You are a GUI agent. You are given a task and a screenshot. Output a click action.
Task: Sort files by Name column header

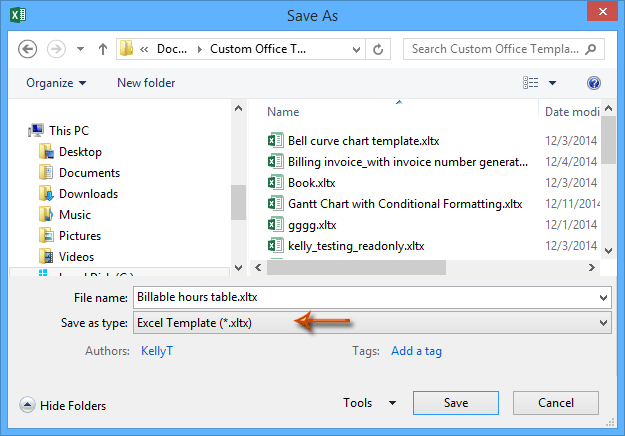click(283, 112)
